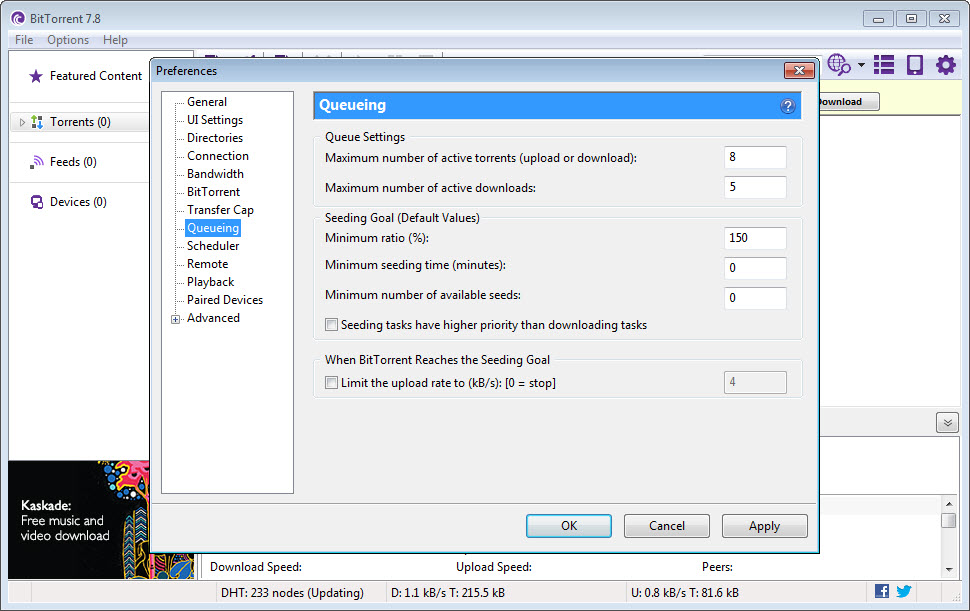Click Apply in Preferences dialog
Screen dimensions: 970x611
[x=764, y=526]
